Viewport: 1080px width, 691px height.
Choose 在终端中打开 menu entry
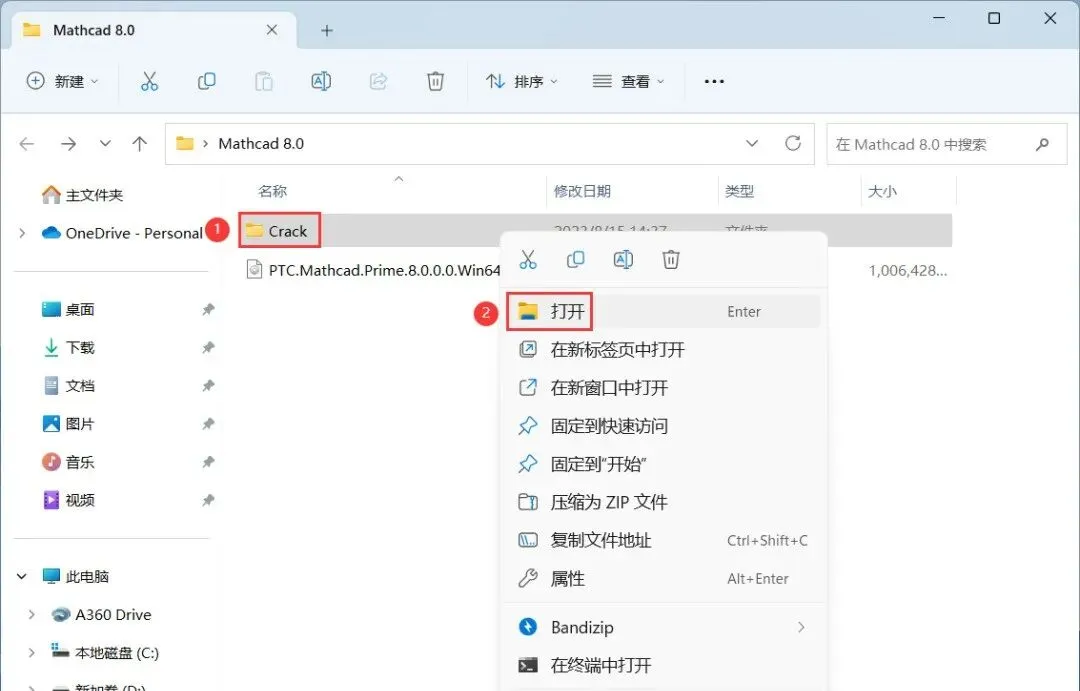pyautogui.click(x=663, y=666)
